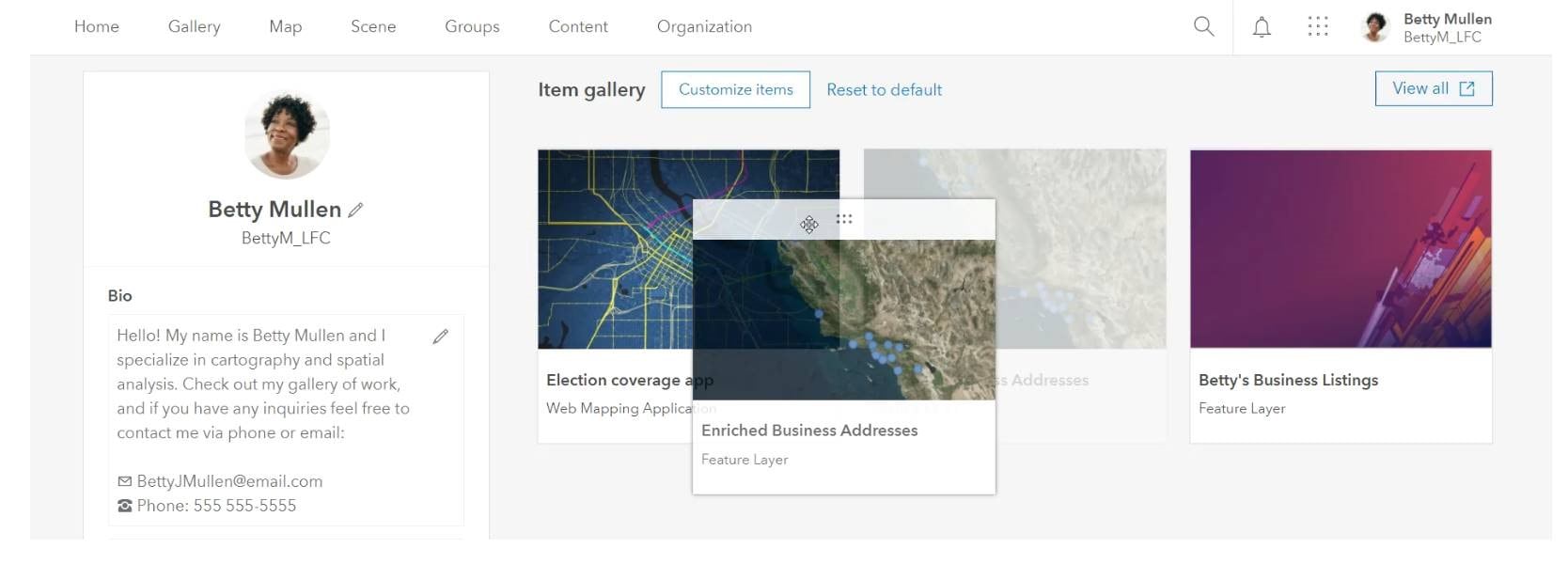This screenshot has width=1568, height=564.
Task: Click the external link icon in View all
Action: point(1466,88)
